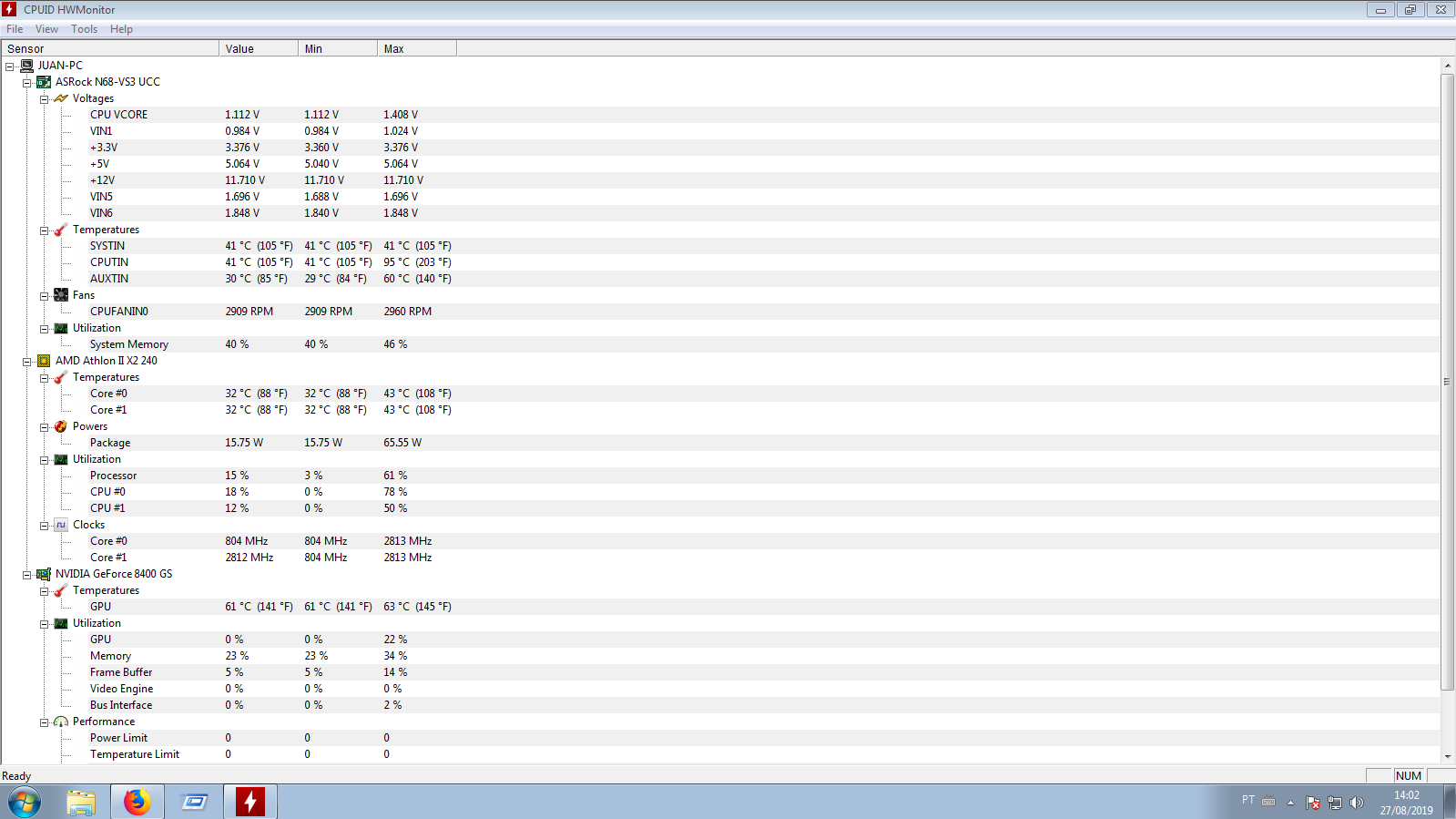
Task: Select the Frame Buffer row
Action: [x=719, y=672]
